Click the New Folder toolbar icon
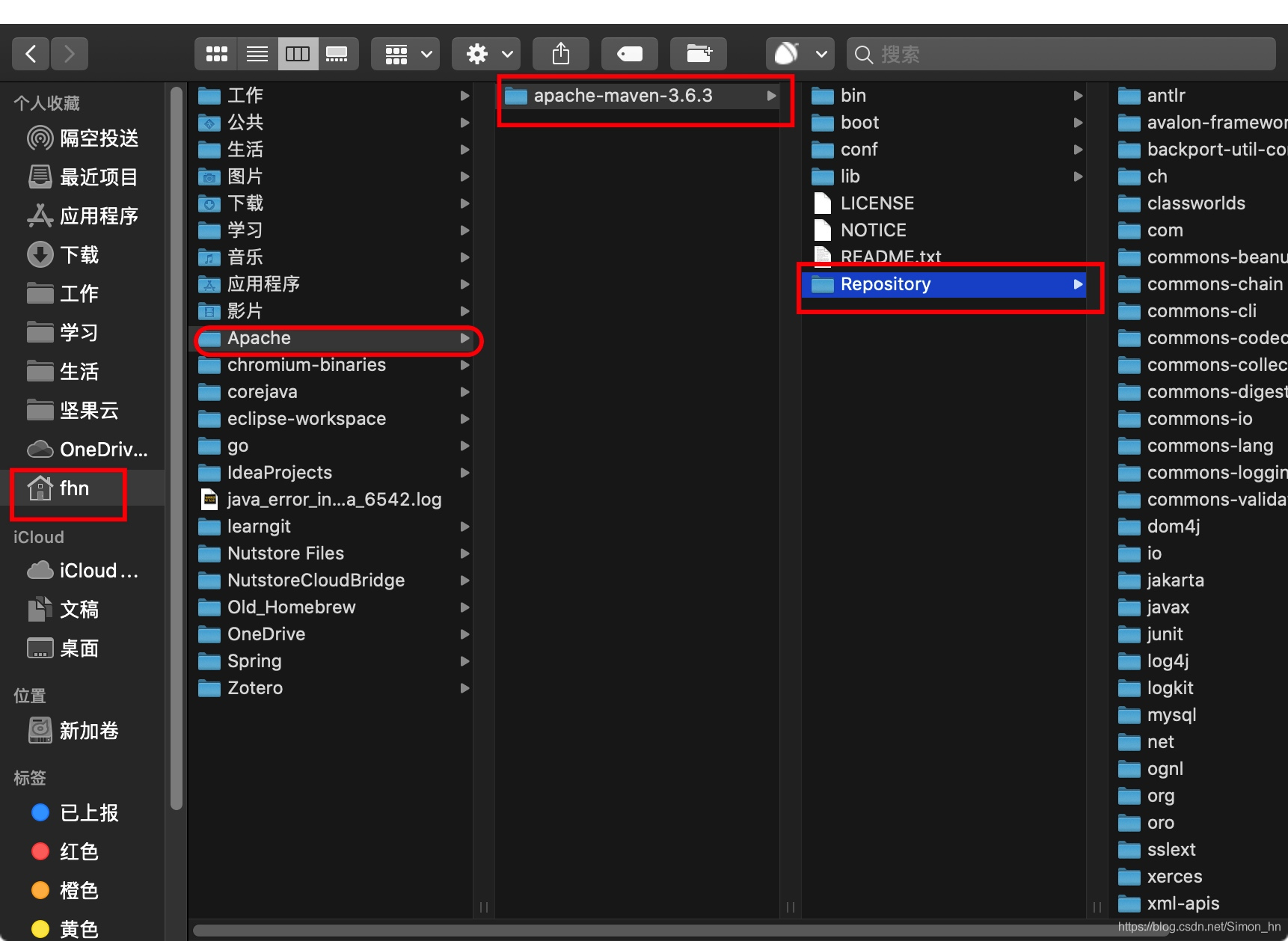 pos(699,54)
